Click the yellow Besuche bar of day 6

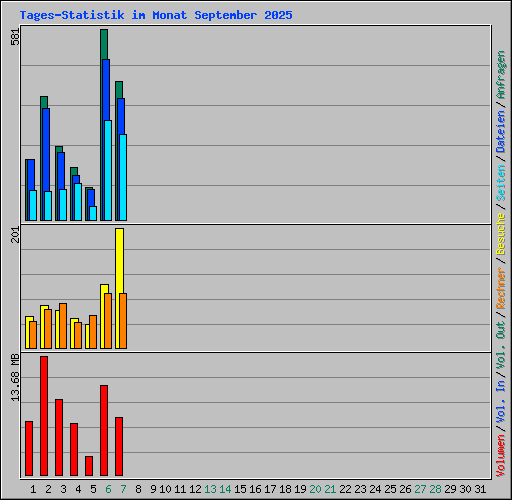[x=104, y=289]
